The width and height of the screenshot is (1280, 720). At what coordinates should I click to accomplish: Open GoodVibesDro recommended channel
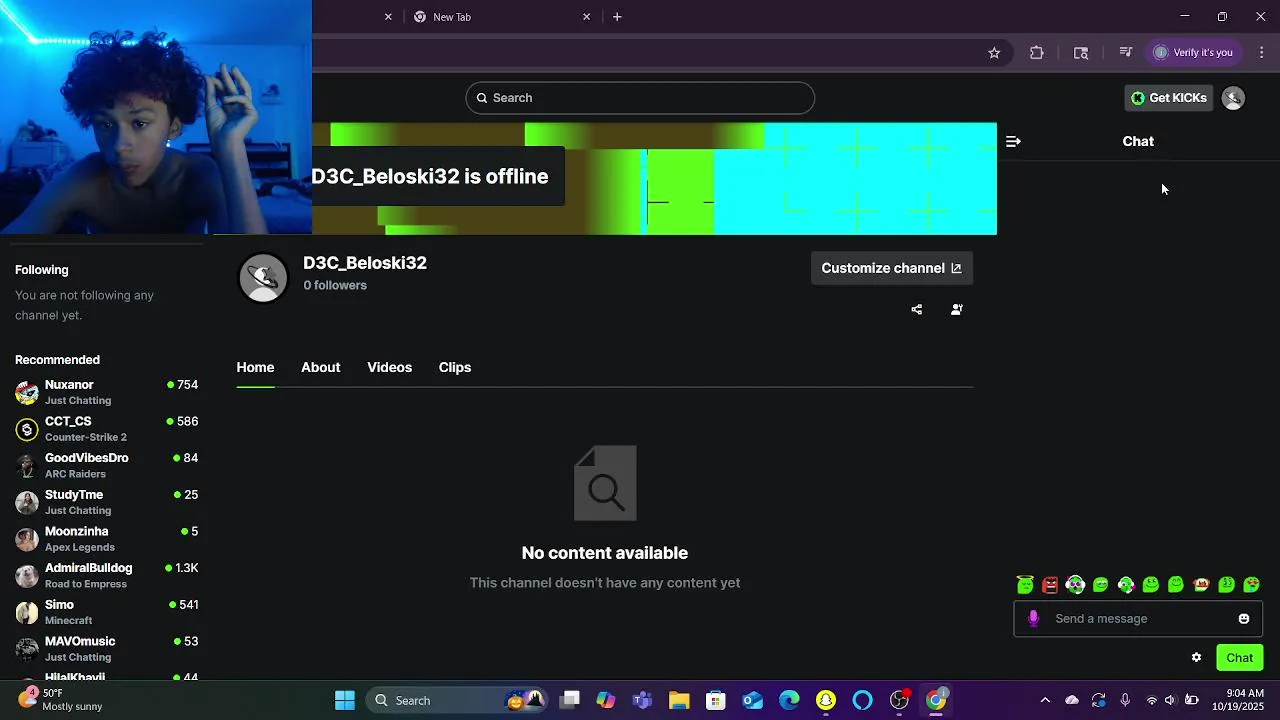pyautogui.click(x=106, y=466)
